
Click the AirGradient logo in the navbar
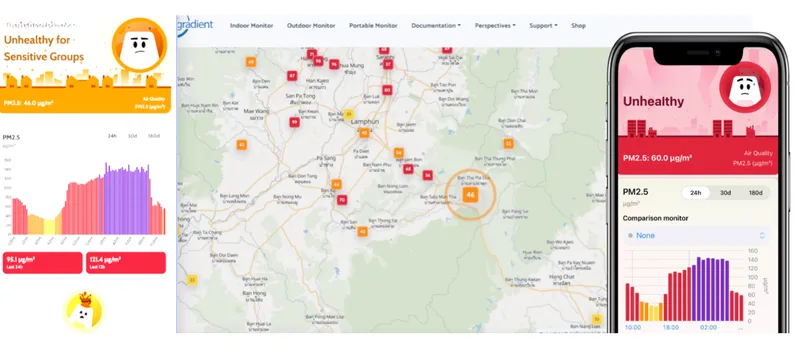(x=195, y=25)
